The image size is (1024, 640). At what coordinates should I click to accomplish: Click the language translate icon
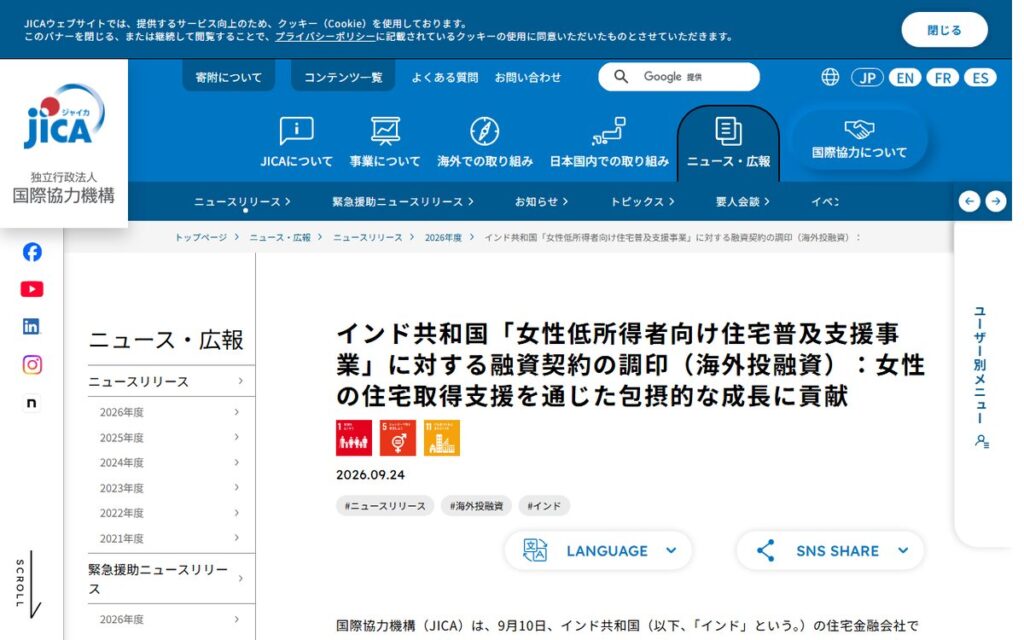click(535, 551)
